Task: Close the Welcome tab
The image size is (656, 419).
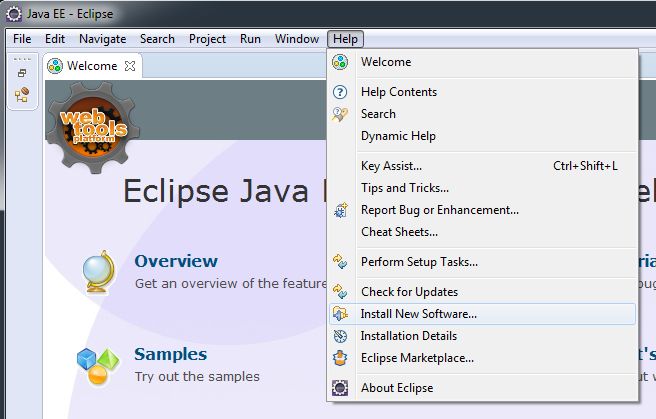Action: [x=130, y=66]
